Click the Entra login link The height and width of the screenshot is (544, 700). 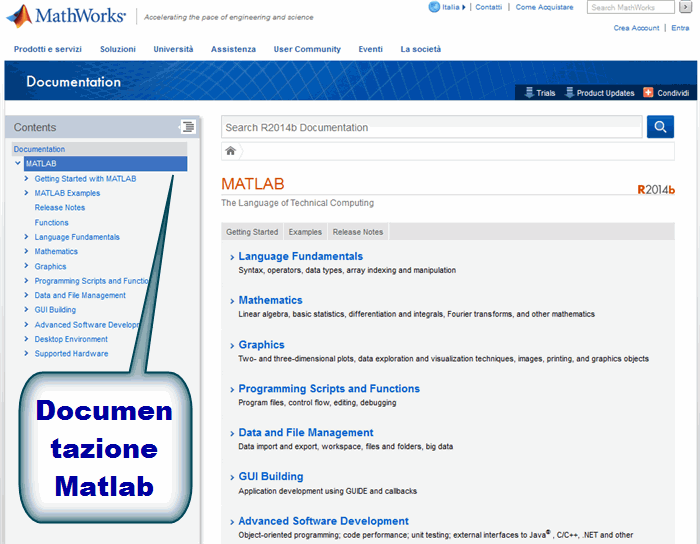pos(680,28)
